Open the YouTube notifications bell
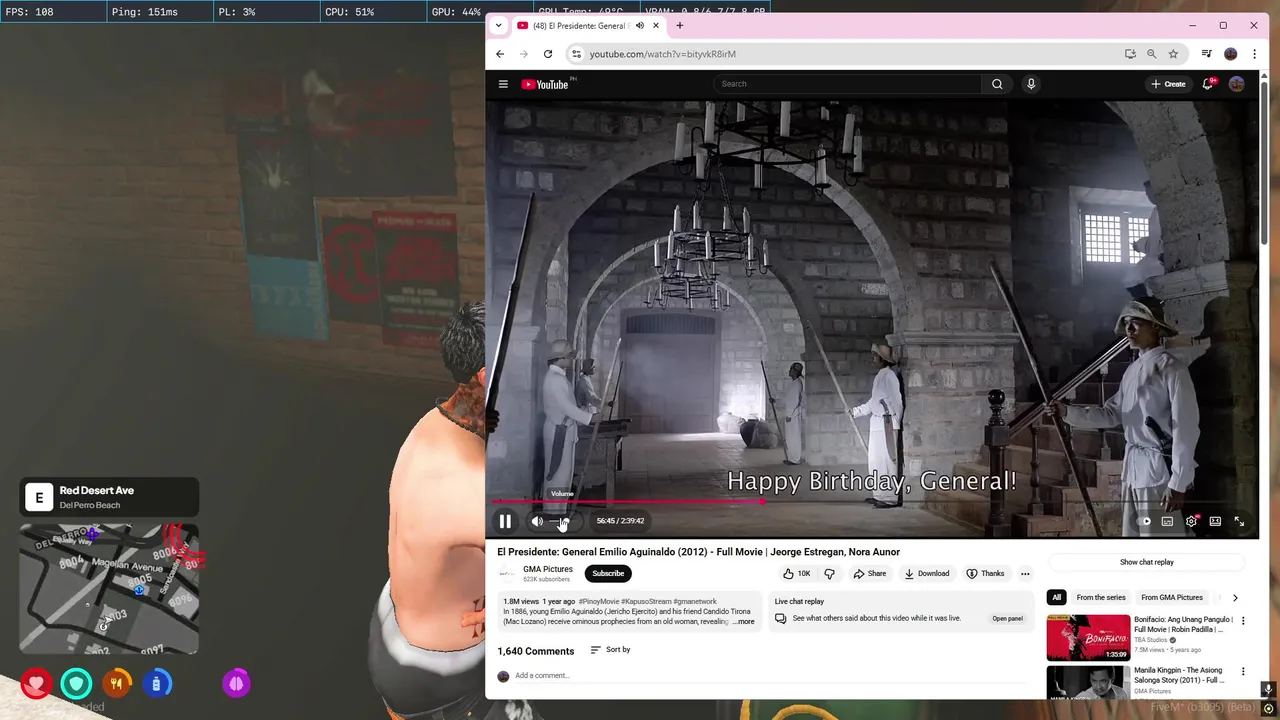This screenshot has height=720, width=1280. (x=1208, y=84)
